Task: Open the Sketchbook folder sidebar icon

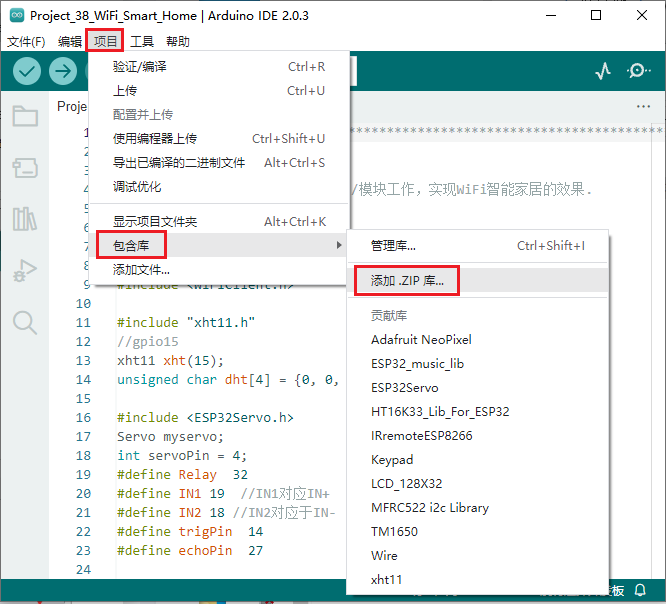Action: (25, 116)
